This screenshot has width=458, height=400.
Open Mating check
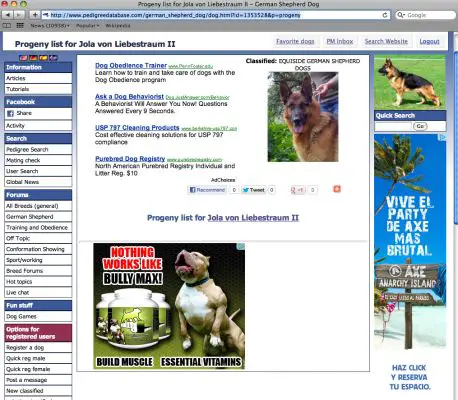[38, 160]
